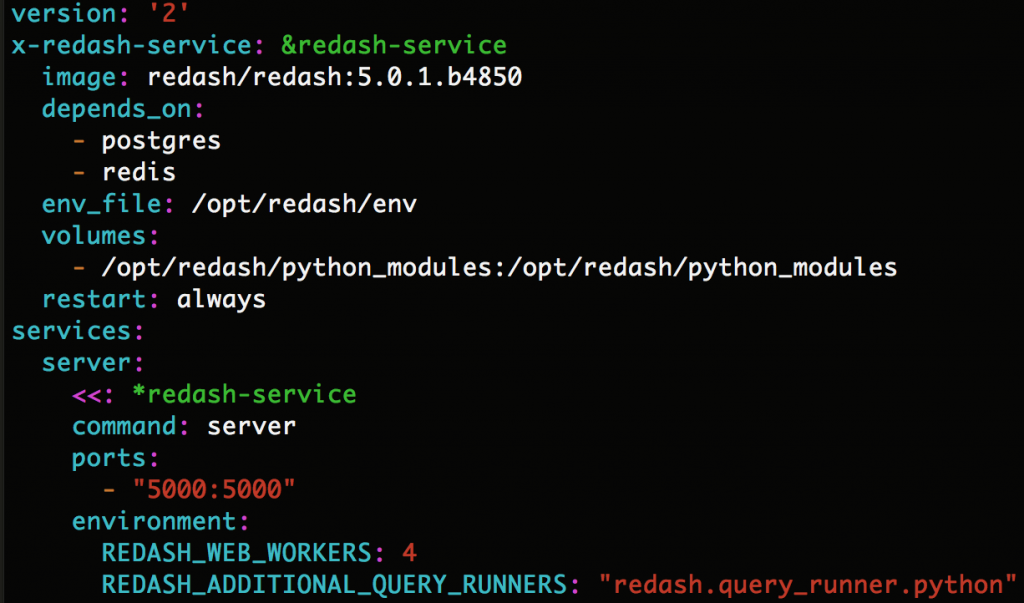The height and width of the screenshot is (603, 1024).
Task: Click the 'REDASH_WEB_WORKERS' variable name
Action: pyautogui.click(x=236, y=553)
